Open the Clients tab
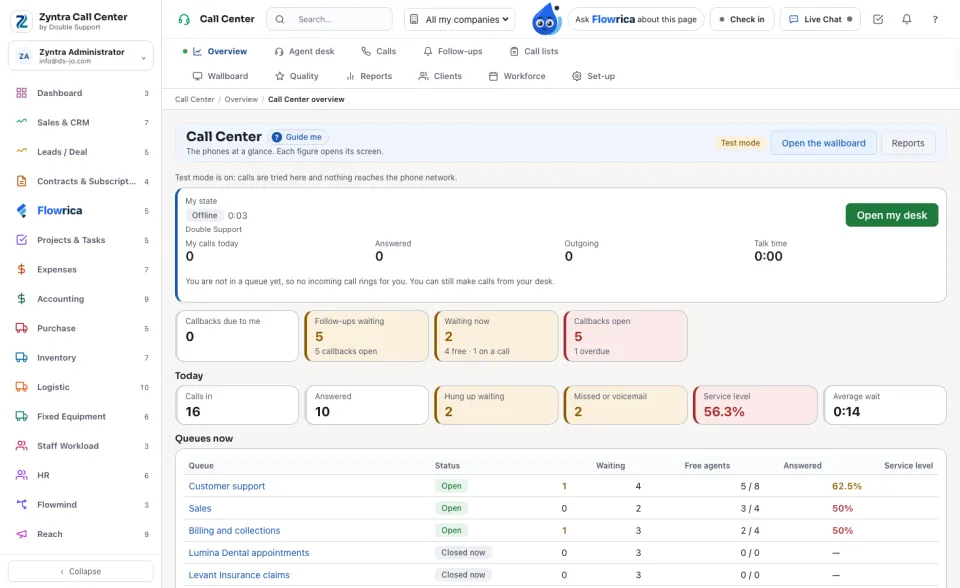Screen dimensions: 960x588 (x=440, y=76)
